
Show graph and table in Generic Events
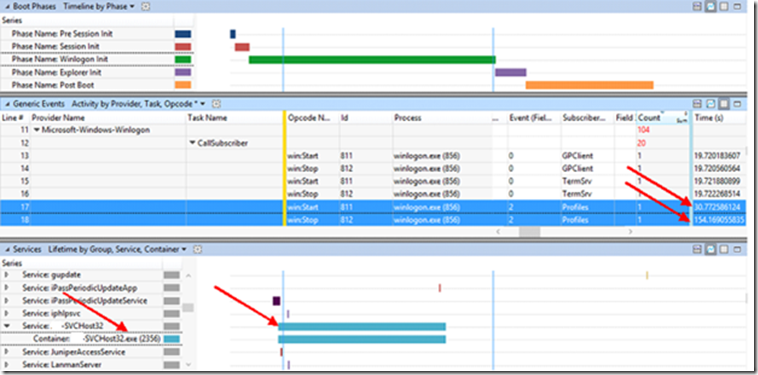tap(697, 103)
